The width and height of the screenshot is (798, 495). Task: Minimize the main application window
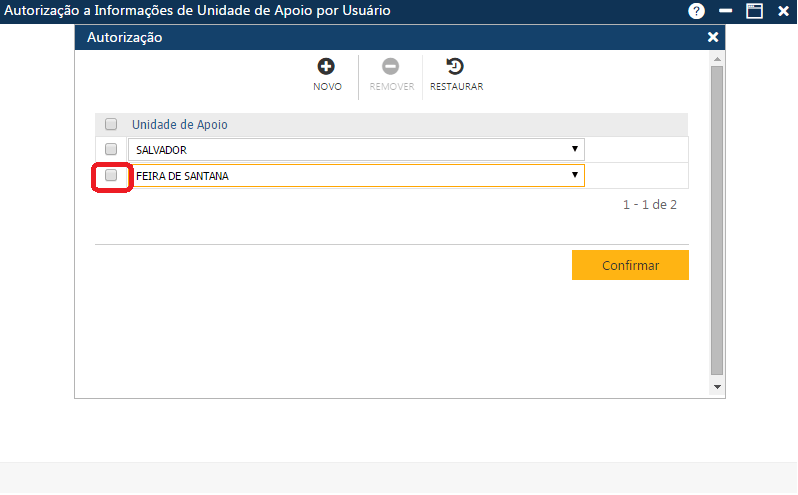tap(725, 11)
